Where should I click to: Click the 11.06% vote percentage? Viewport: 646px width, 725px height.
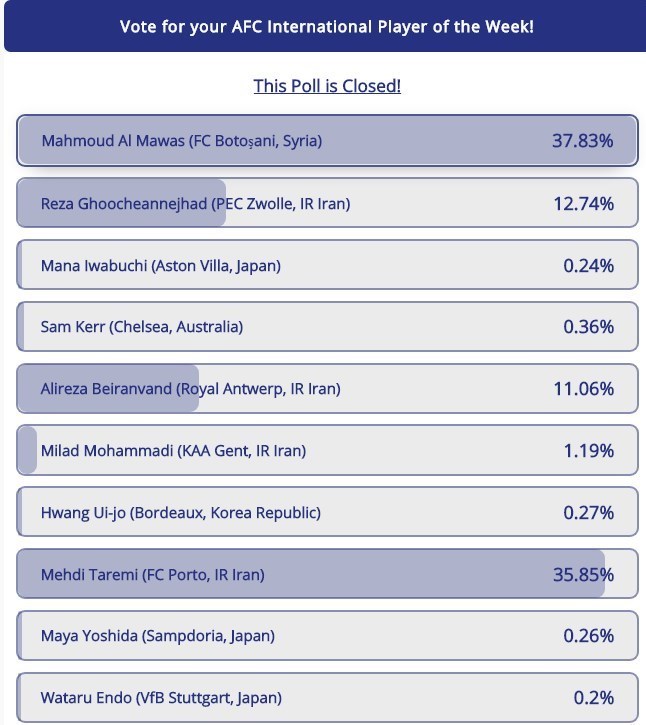pyautogui.click(x=583, y=389)
